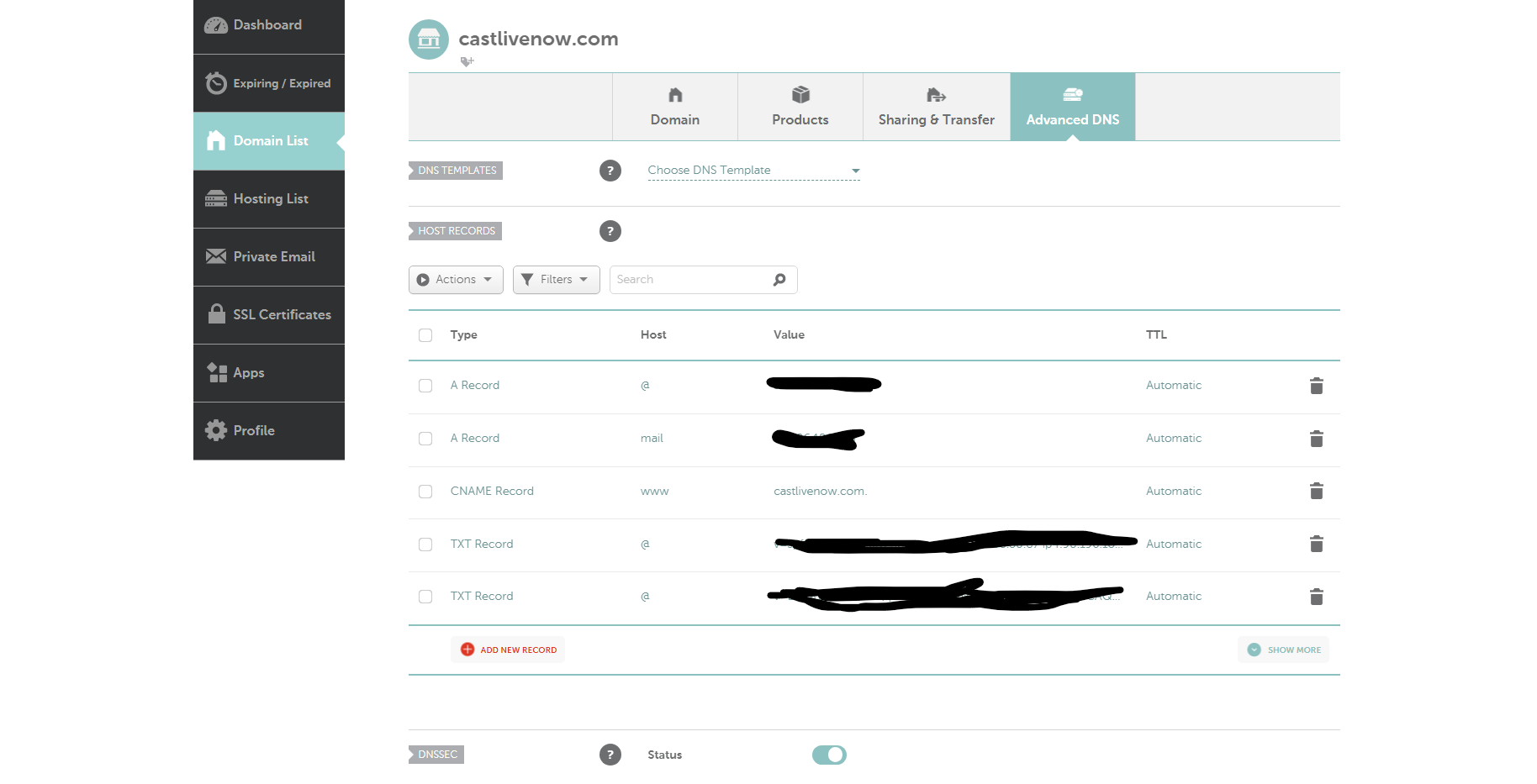1537x784 pixels.
Task: Open SSL Certificates in sidebar
Action: 269,315
